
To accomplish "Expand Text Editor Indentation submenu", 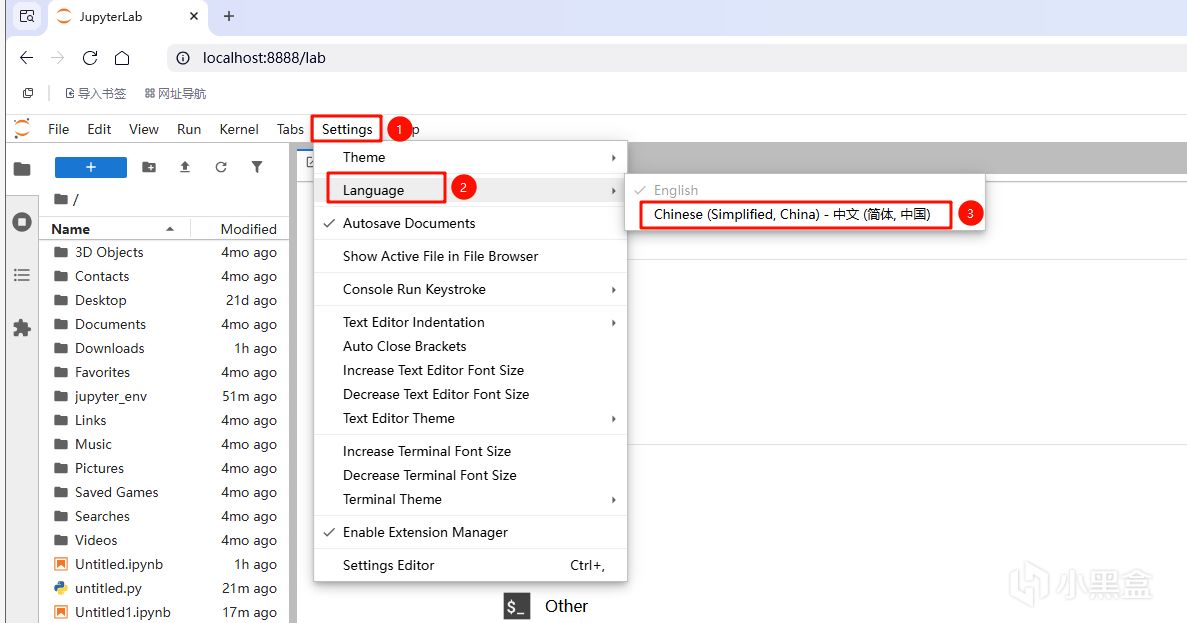I will pos(470,322).
